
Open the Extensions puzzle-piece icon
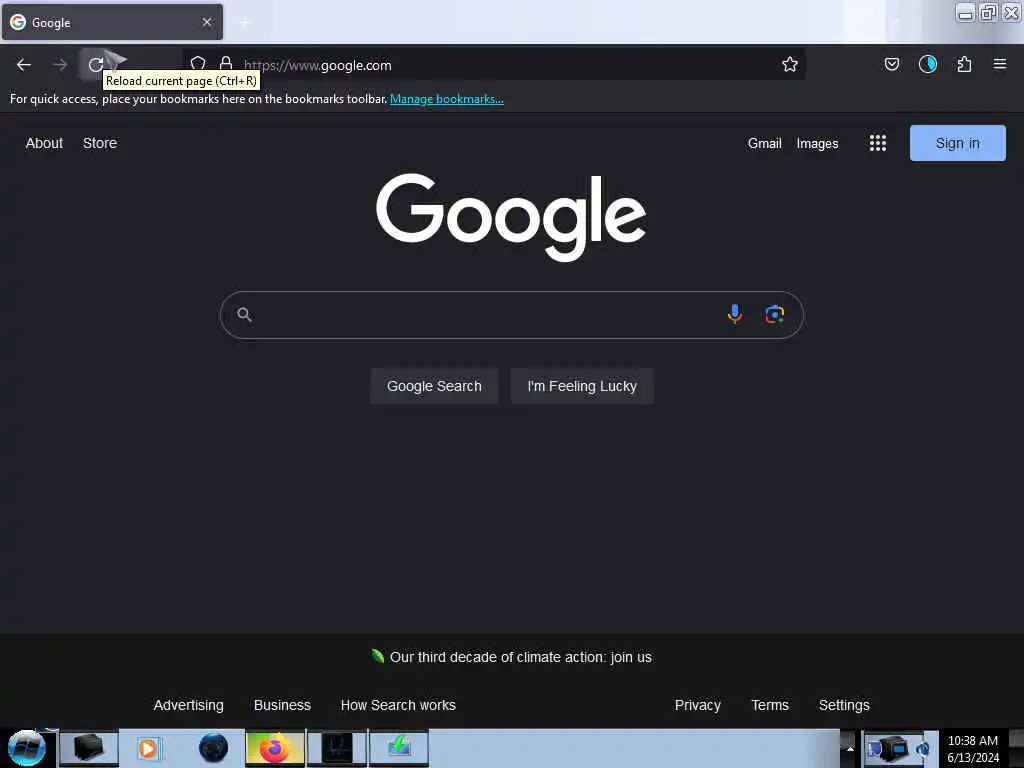click(964, 64)
